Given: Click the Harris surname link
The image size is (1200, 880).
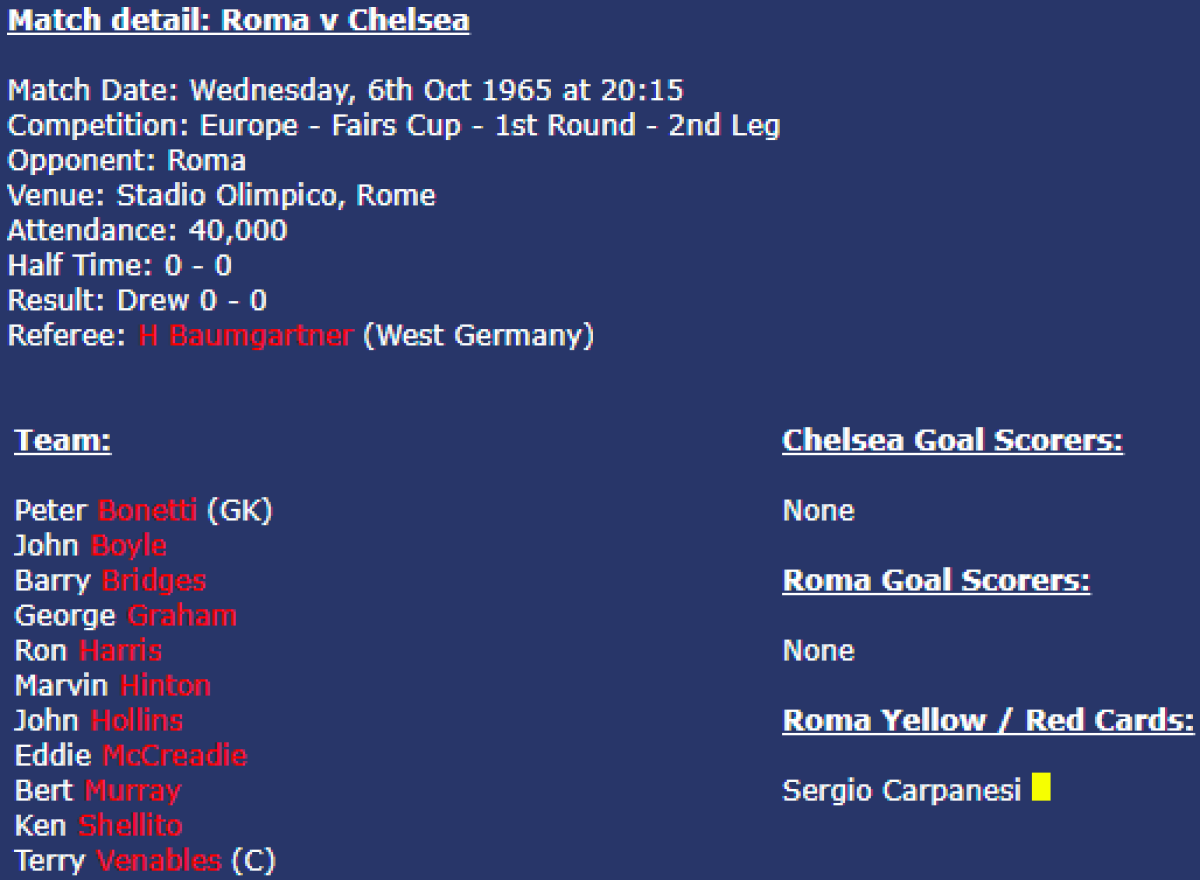Looking at the screenshot, I should click(120, 651).
